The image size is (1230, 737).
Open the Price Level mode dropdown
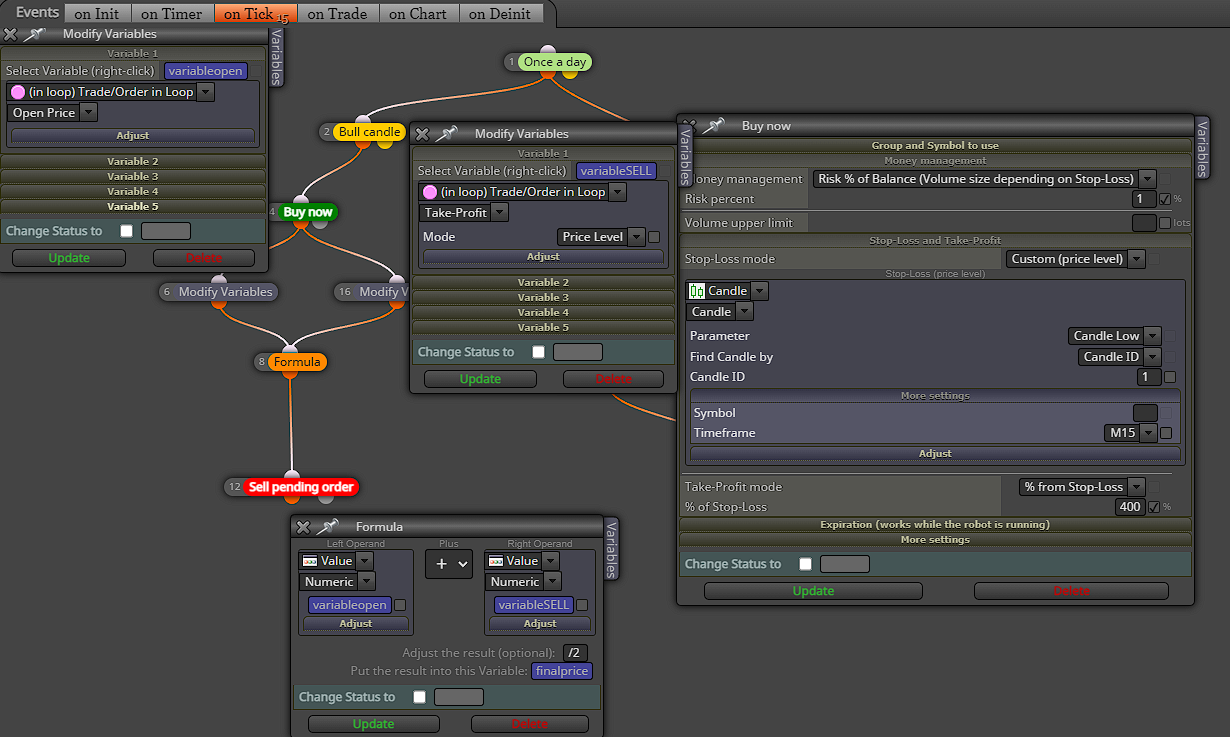click(x=602, y=237)
